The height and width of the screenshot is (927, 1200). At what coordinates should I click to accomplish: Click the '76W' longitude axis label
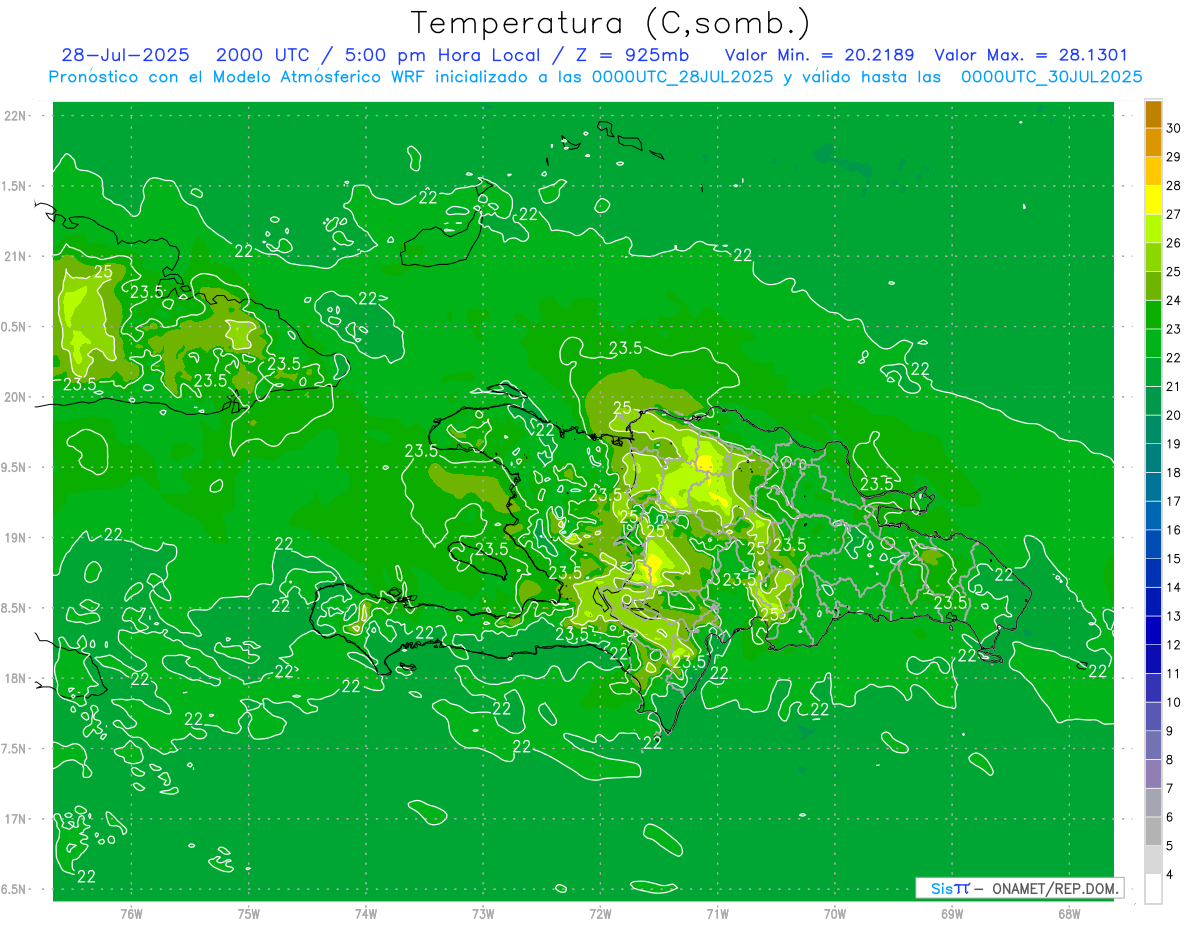point(131,913)
